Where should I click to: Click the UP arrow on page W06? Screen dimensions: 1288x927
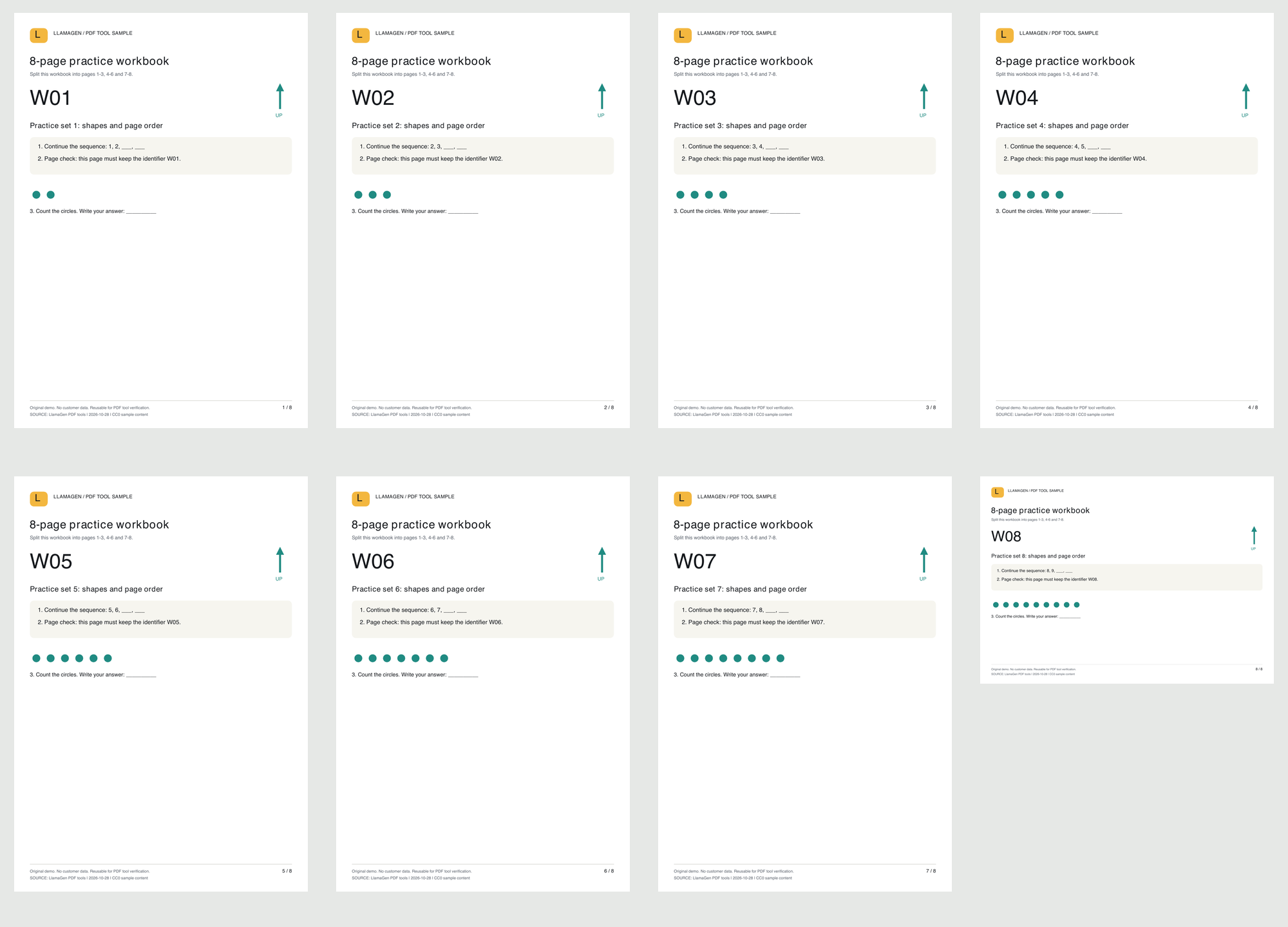click(601, 561)
